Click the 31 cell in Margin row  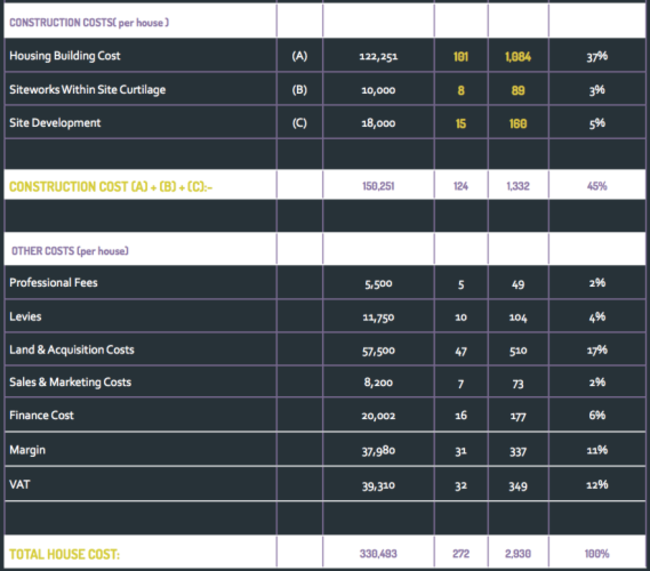(x=461, y=451)
